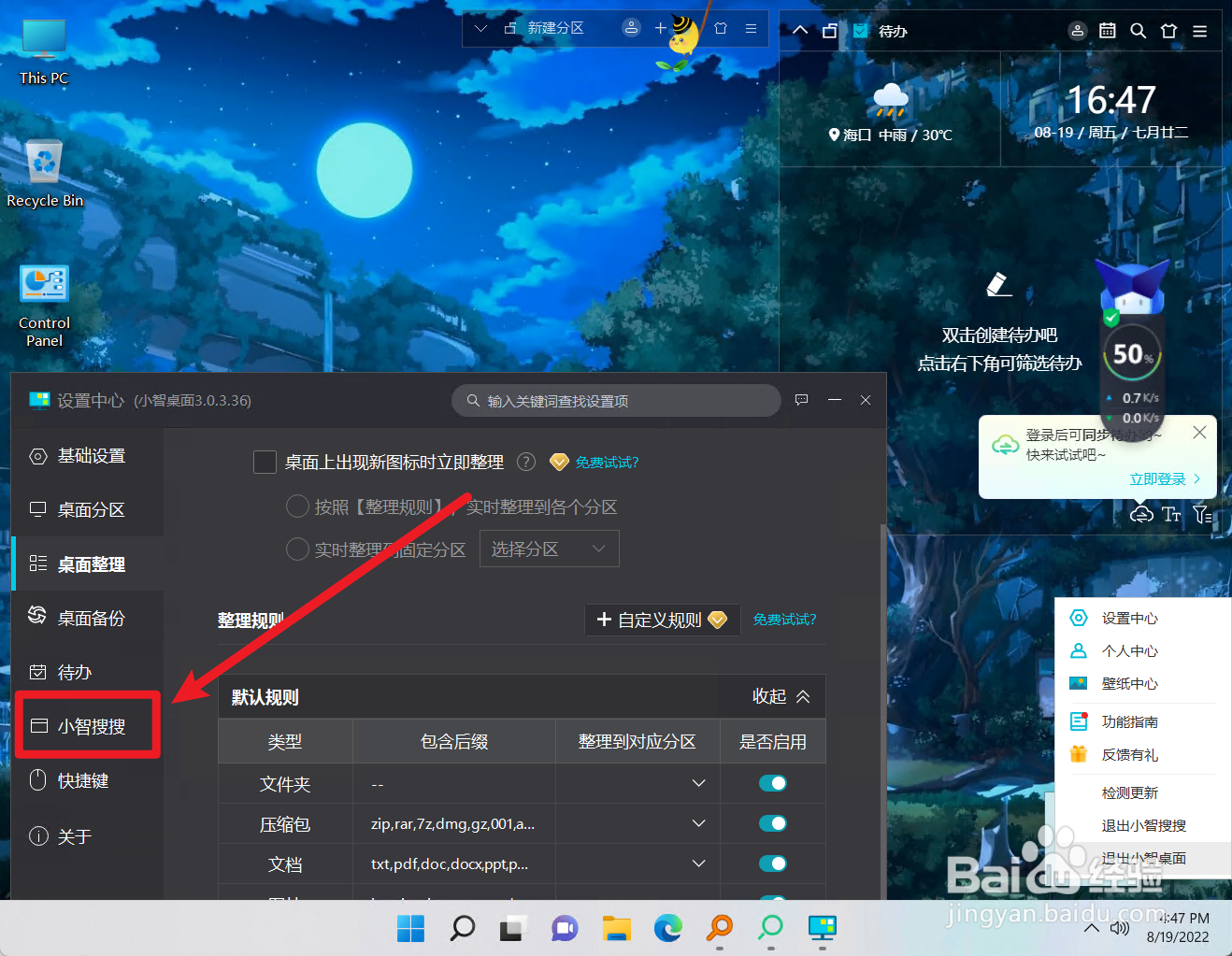The width and height of the screenshot is (1232, 956).
Task: Go to the 待办 settings tab
Action: pos(88,673)
